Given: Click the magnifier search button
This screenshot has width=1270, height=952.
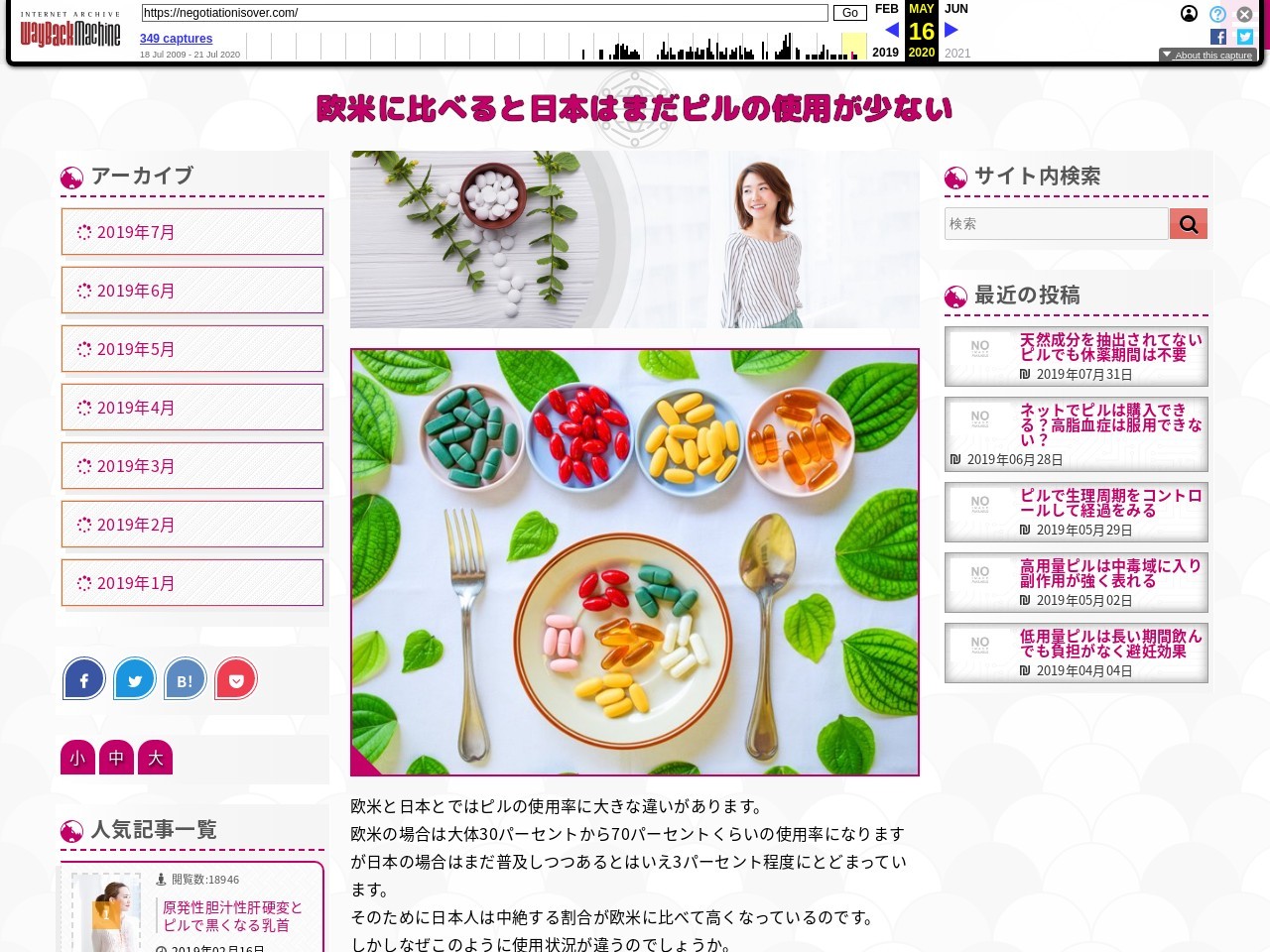Looking at the screenshot, I should (x=1189, y=224).
